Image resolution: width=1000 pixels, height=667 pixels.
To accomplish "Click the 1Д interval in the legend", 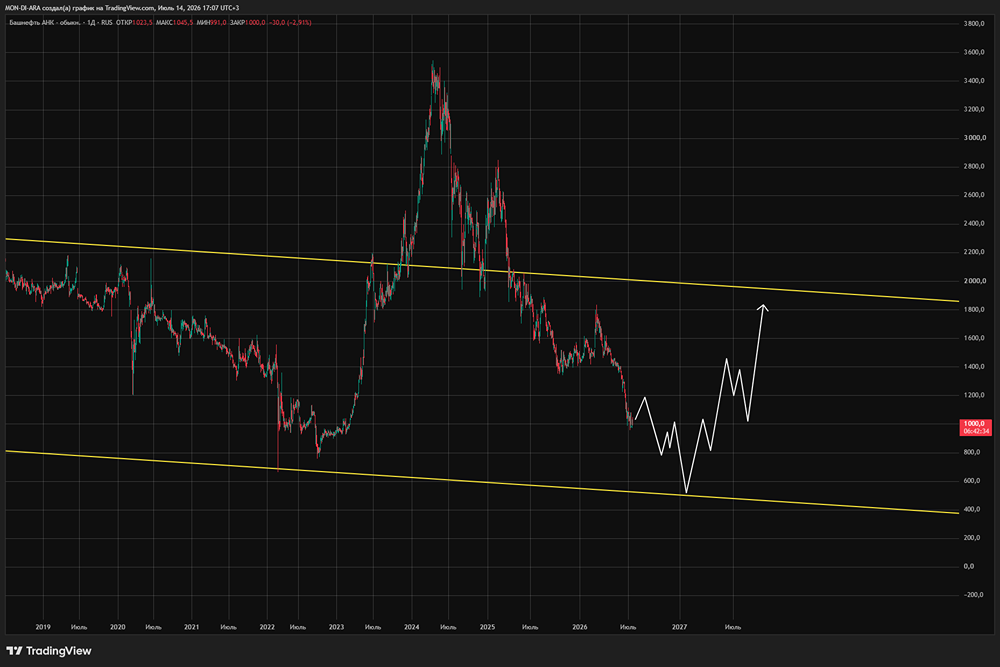I will tap(91, 22).
